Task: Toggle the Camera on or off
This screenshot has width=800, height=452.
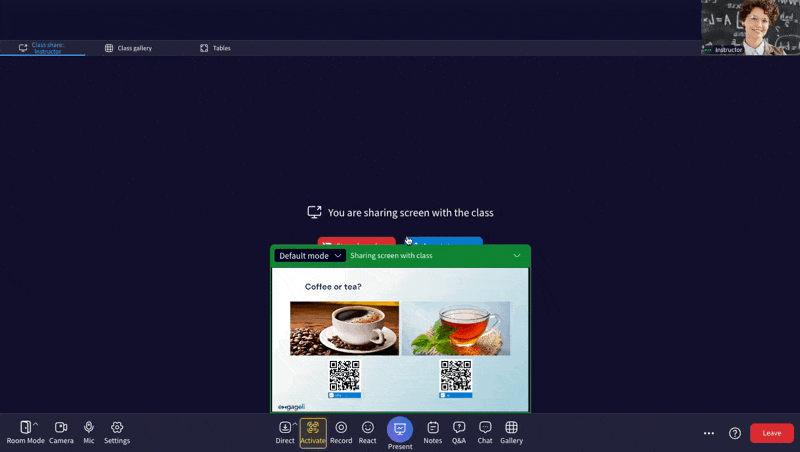Action: point(61,432)
